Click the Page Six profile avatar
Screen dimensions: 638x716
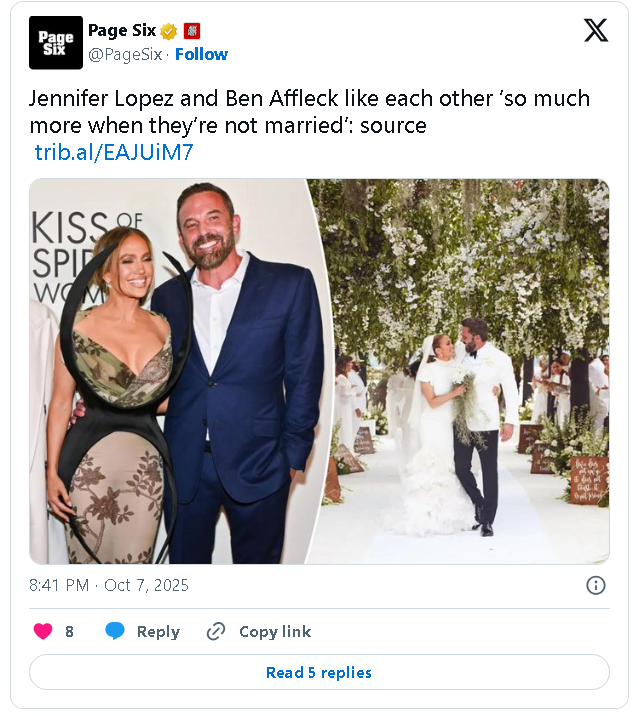click(x=56, y=43)
